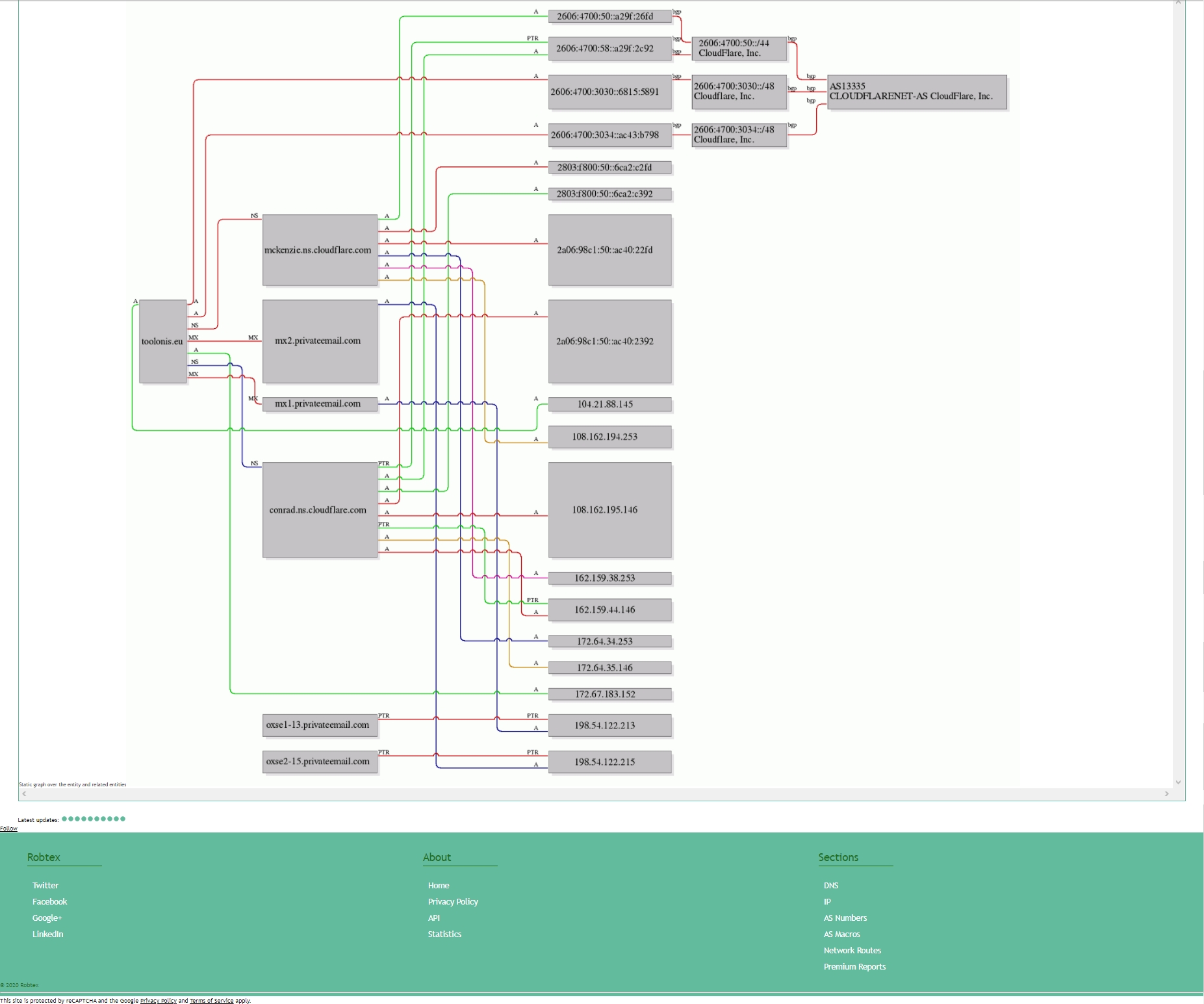
Task: Click the Follow link
Action: pyautogui.click(x=8, y=828)
